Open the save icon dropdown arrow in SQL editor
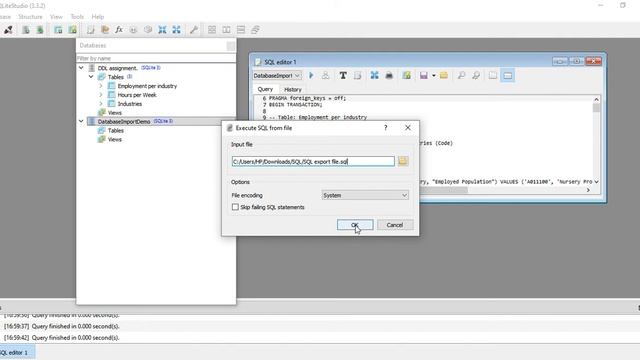 tap(433, 76)
